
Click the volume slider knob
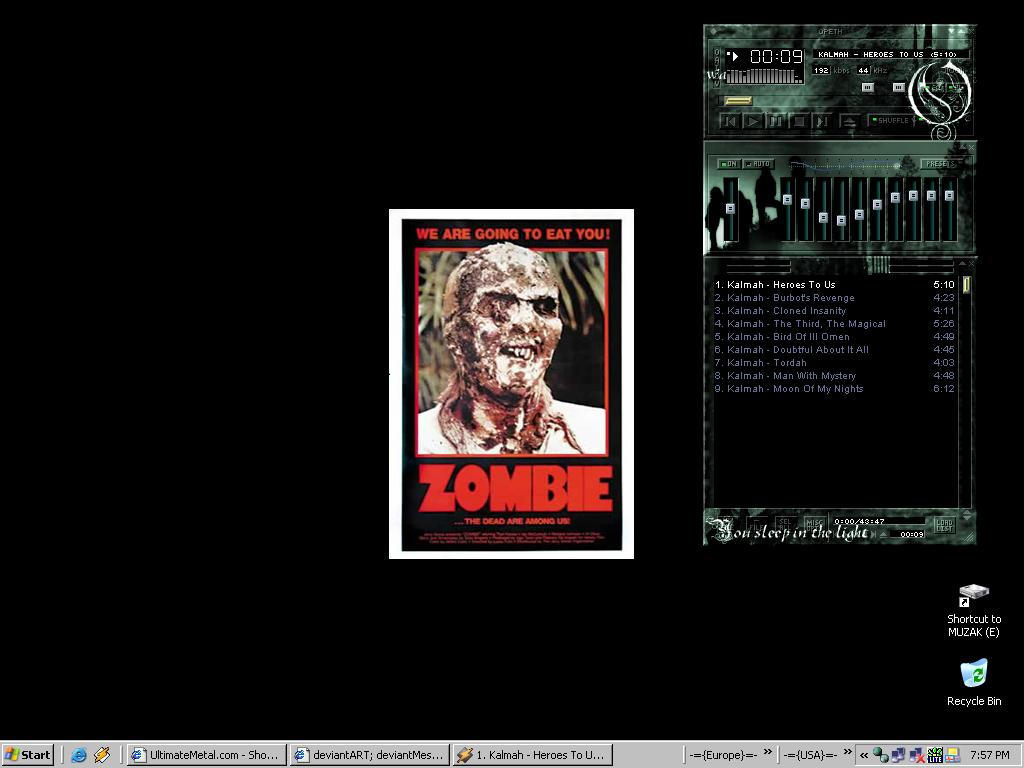click(x=868, y=88)
